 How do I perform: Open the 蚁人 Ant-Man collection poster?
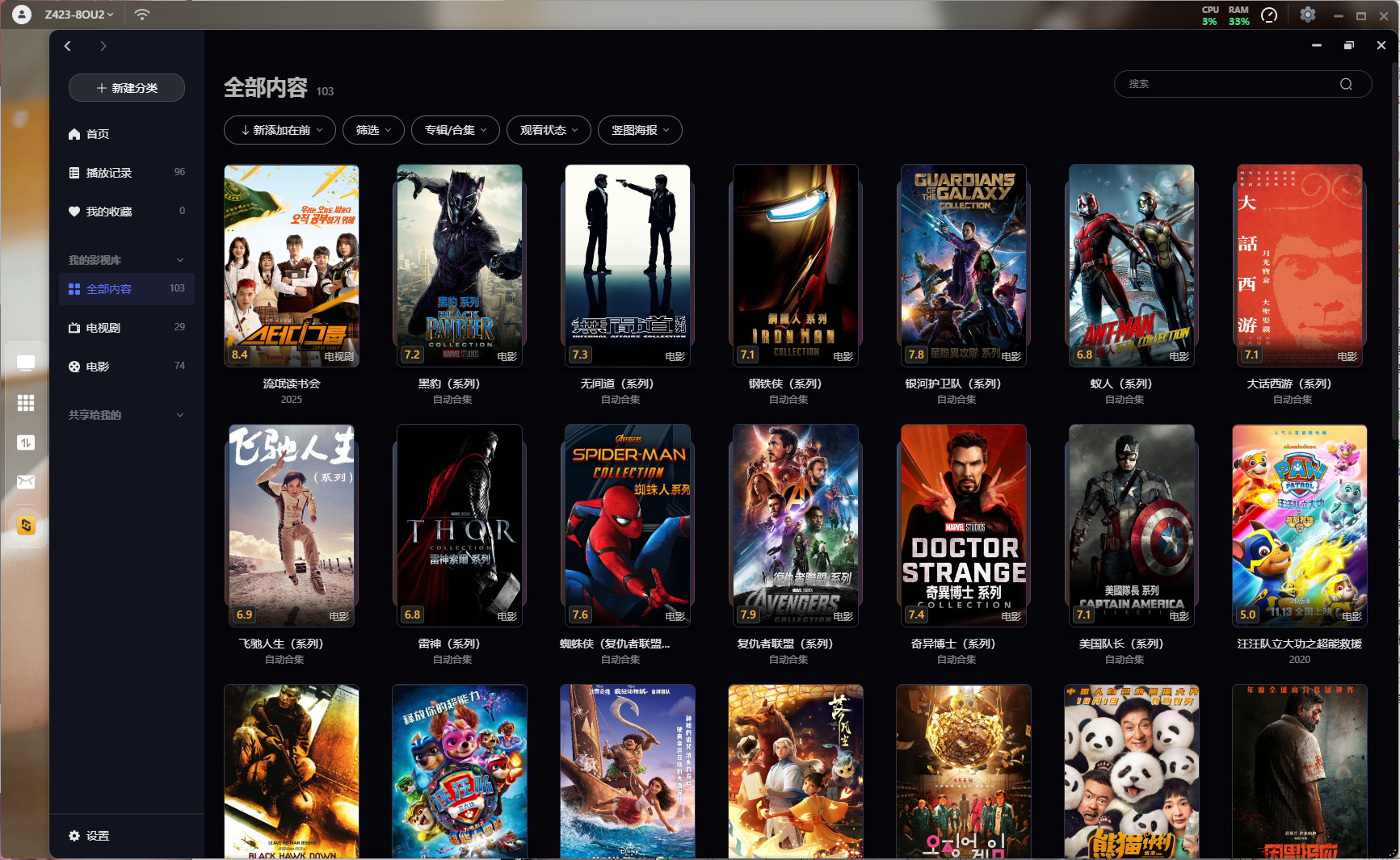(1132, 266)
